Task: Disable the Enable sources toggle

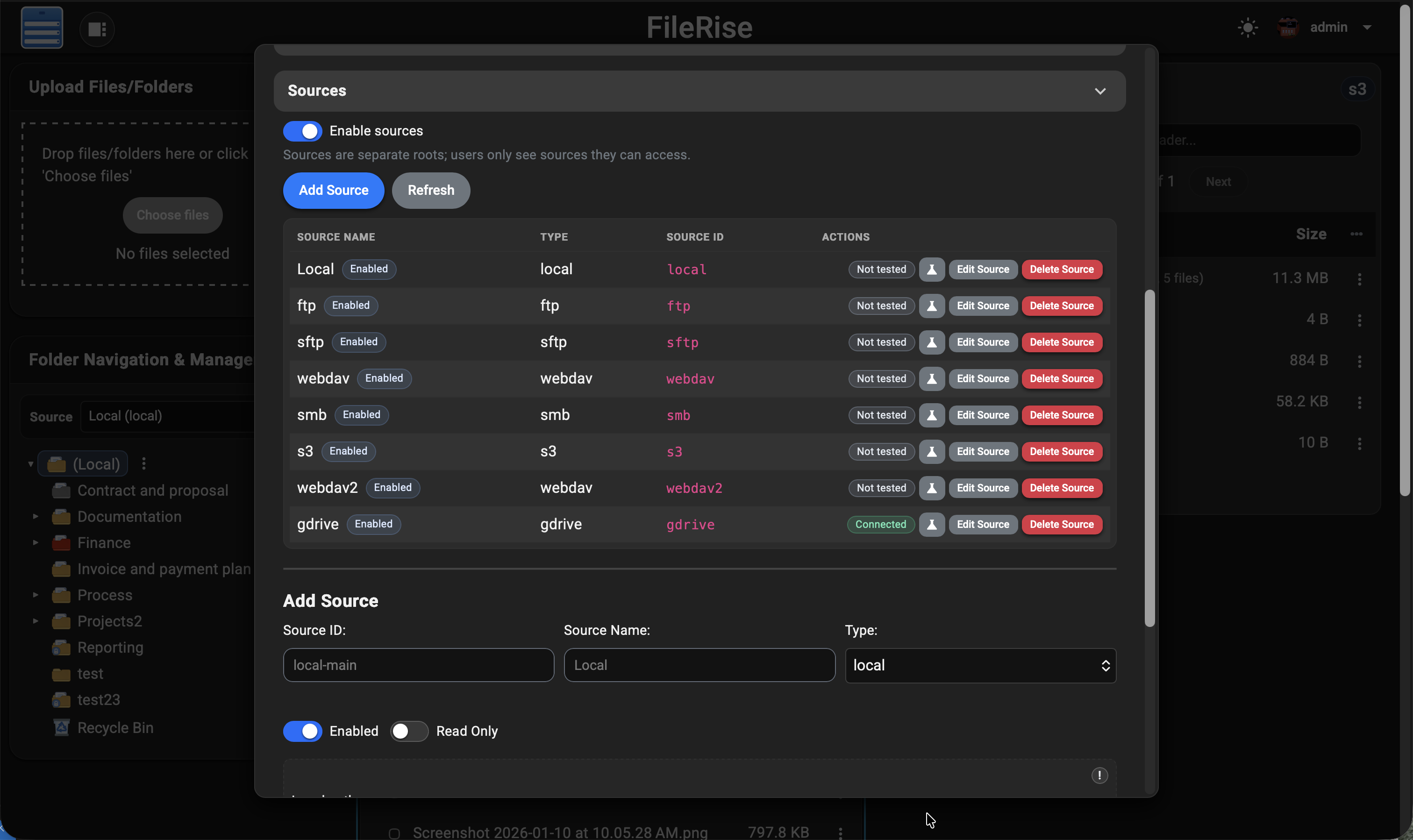Action: click(303, 130)
